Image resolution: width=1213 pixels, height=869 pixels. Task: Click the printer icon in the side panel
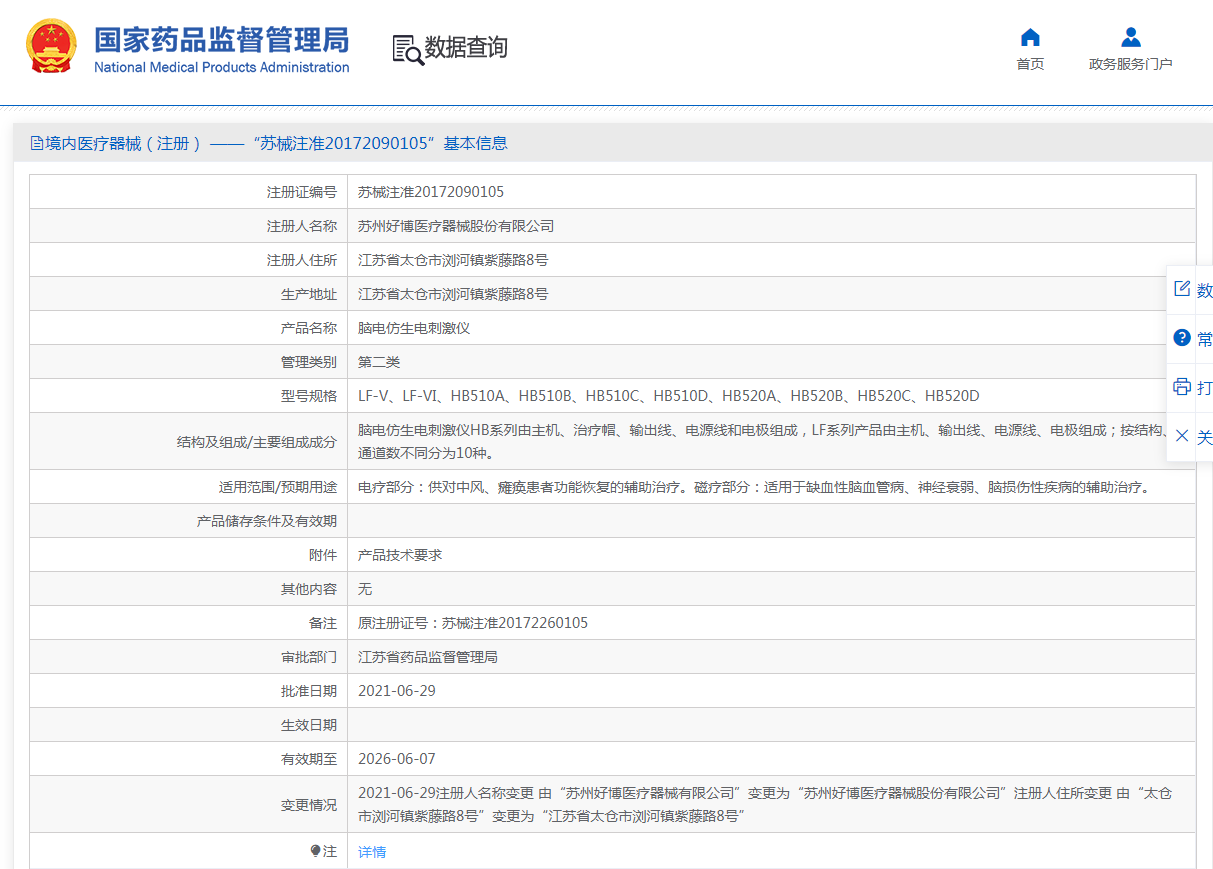pyautogui.click(x=1182, y=387)
